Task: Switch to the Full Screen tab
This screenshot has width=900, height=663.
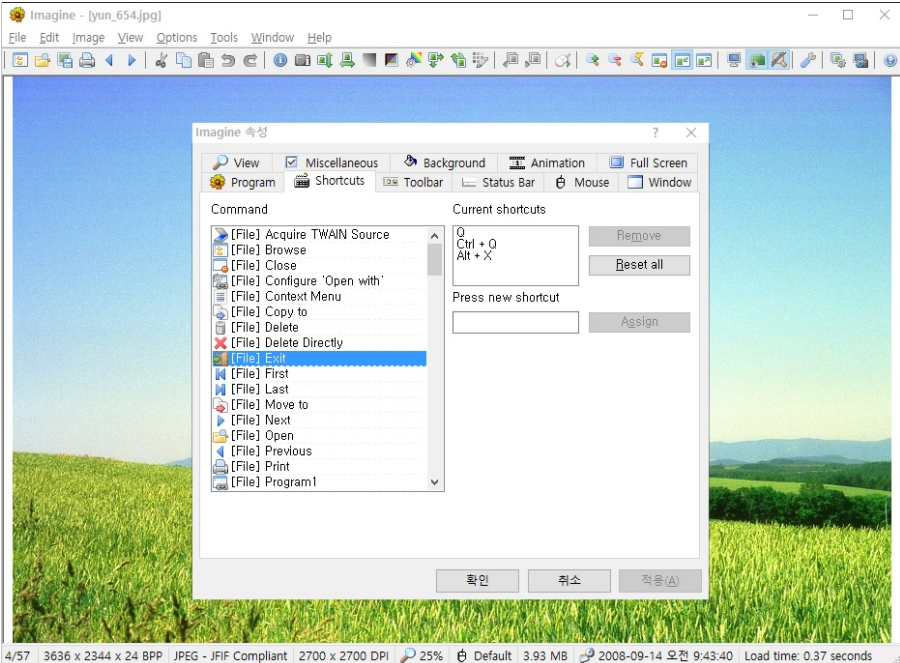Action: pyautogui.click(x=648, y=162)
